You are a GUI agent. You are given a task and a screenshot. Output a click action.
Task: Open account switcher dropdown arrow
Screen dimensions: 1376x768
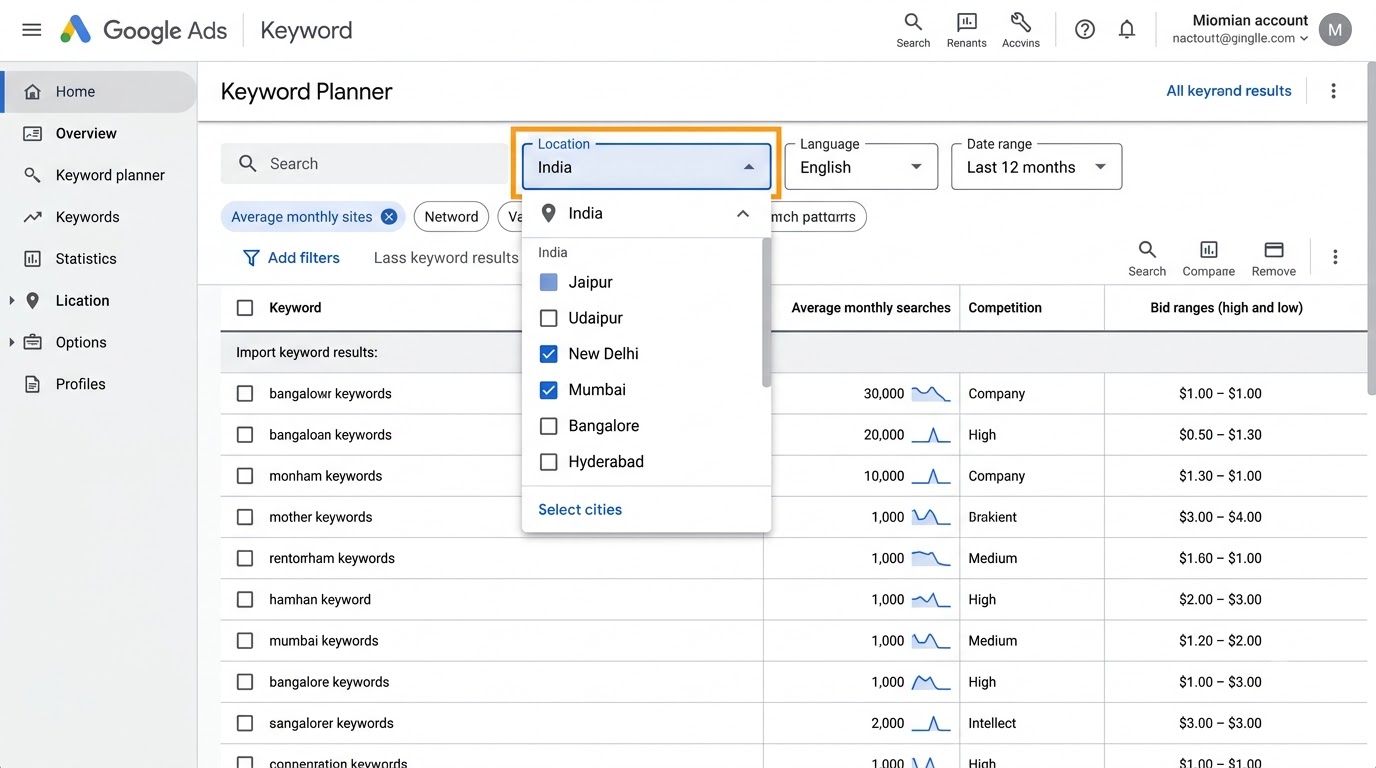point(1304,39)
